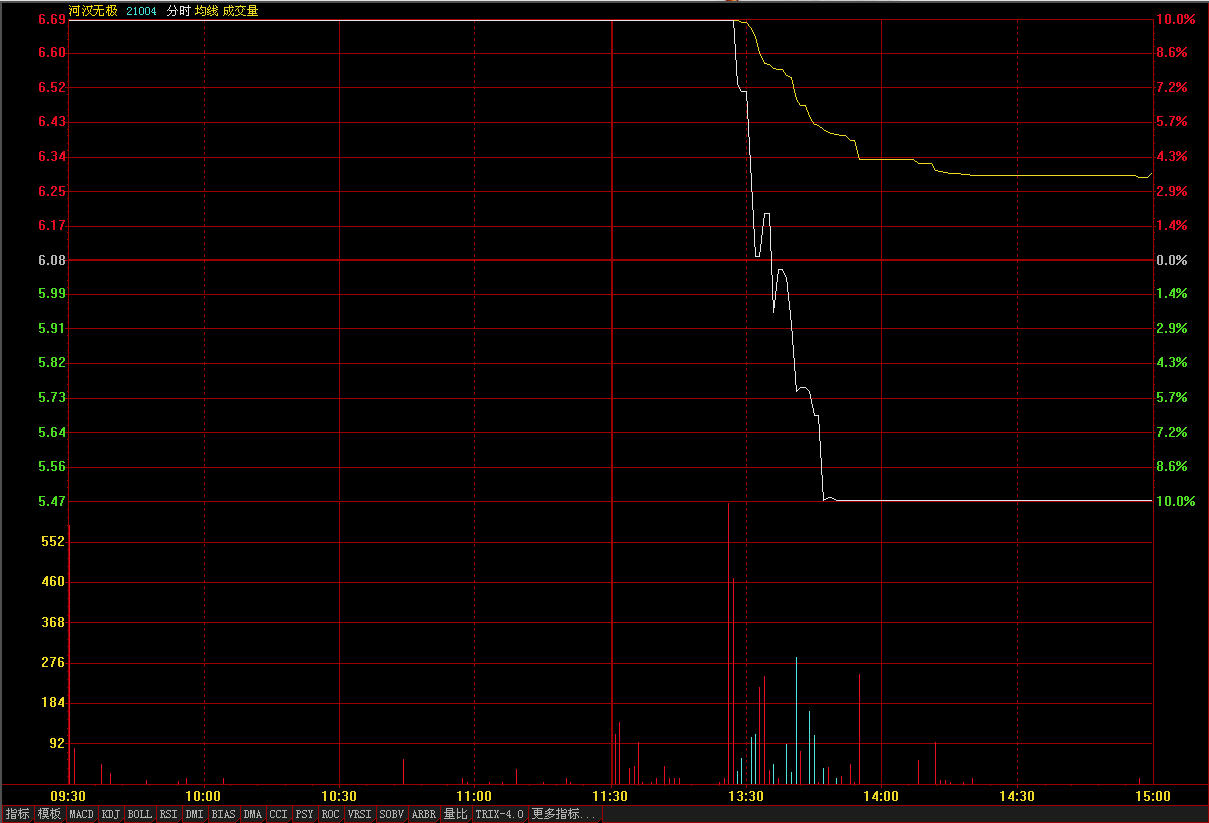Click the 14:30 time axis label
1209x823 pixels.
(1017, 796)
